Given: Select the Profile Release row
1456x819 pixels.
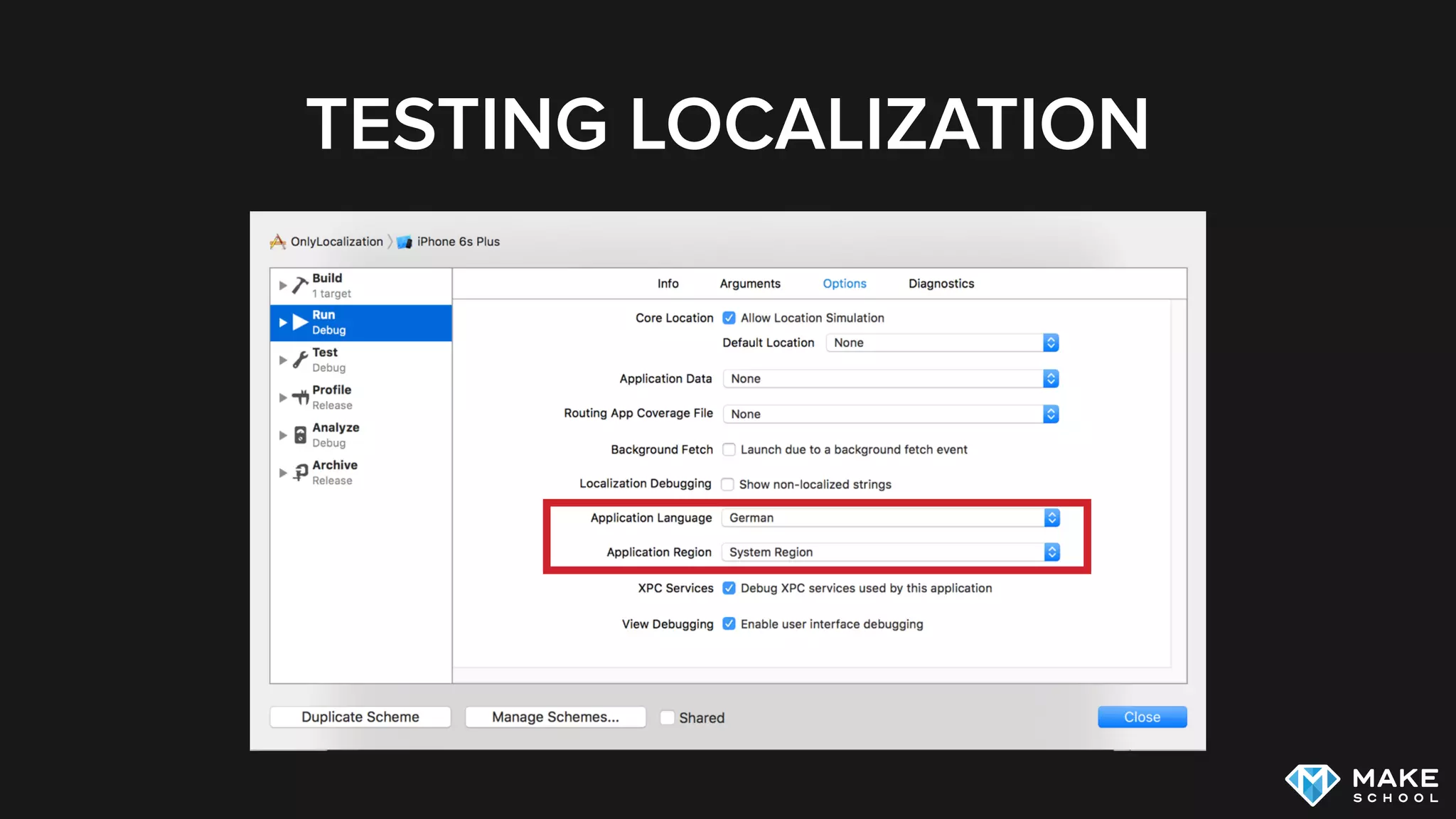Looking at the screenshot, I should [361, 397].
